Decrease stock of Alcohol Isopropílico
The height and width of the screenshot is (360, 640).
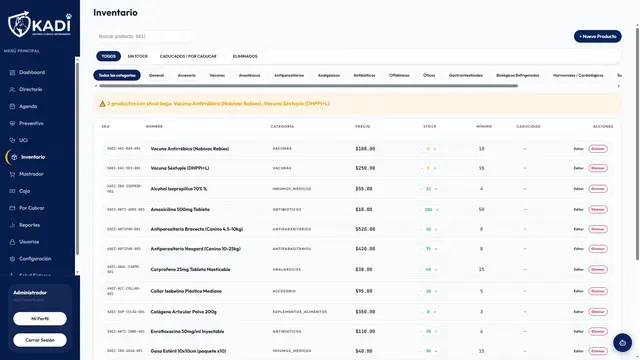tap(421, 189)
